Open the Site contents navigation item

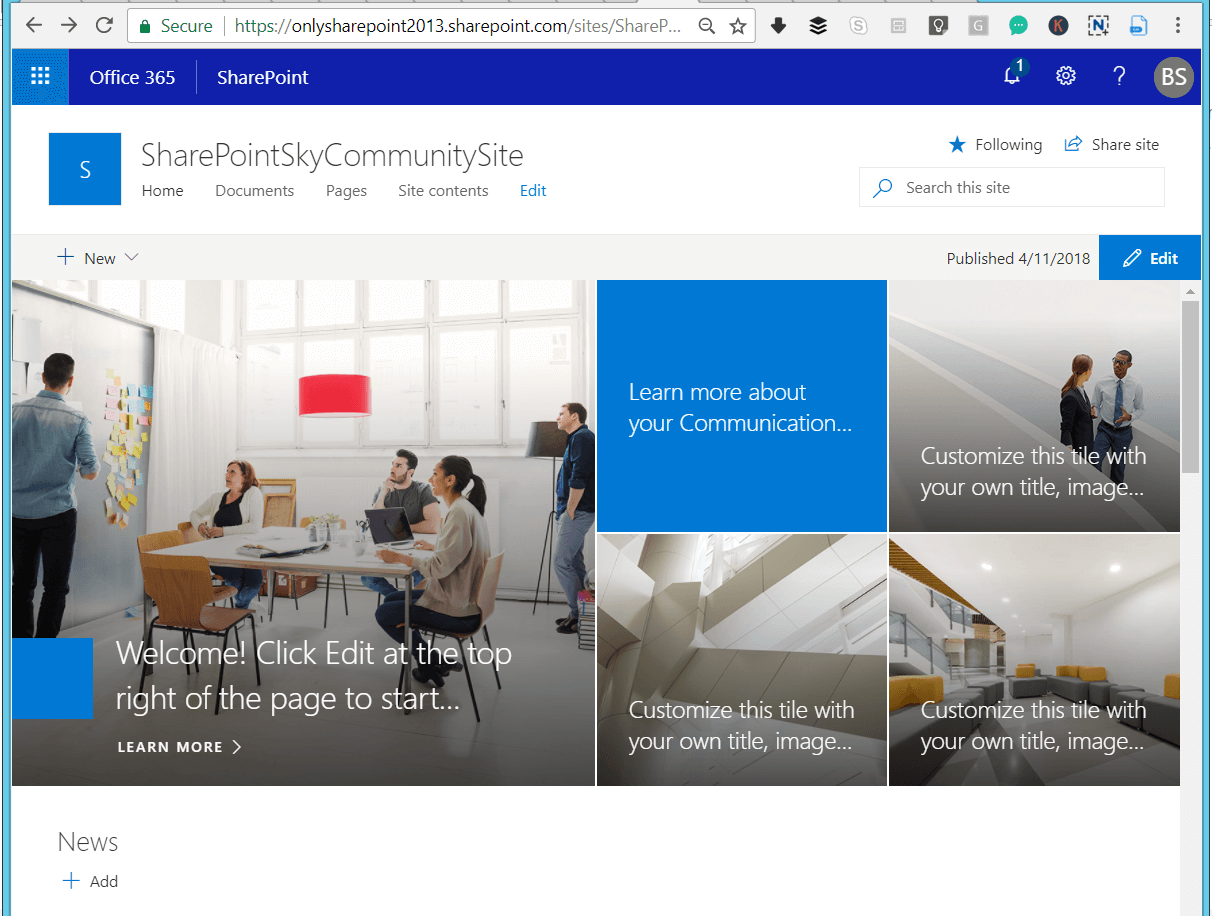tap(443, 190)
